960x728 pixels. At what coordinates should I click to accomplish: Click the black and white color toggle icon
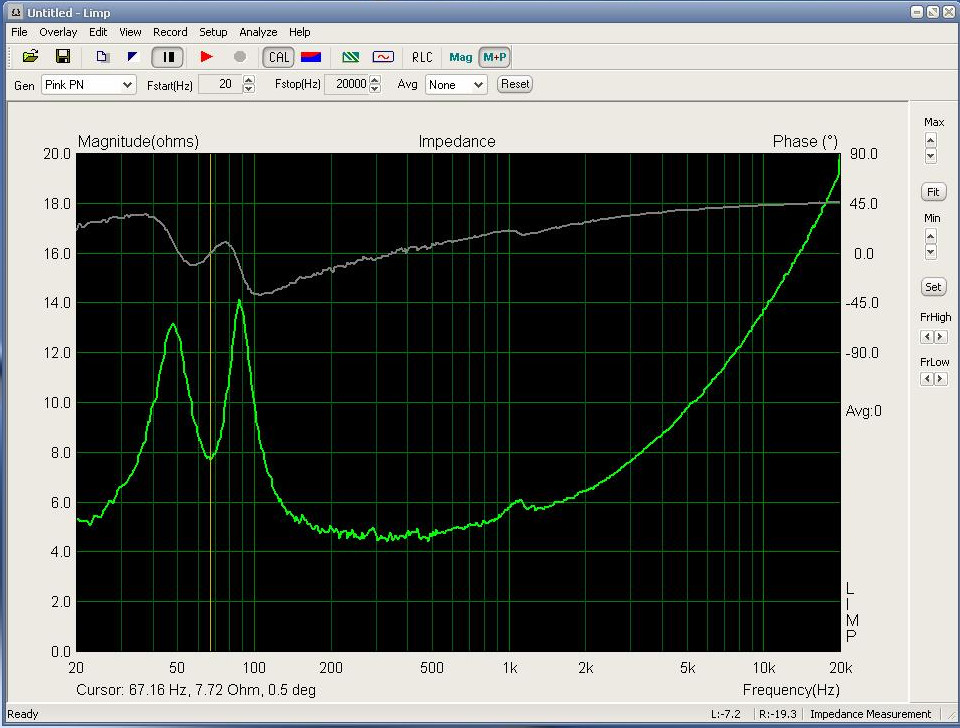pyautogui.click(x=133, y=57)
